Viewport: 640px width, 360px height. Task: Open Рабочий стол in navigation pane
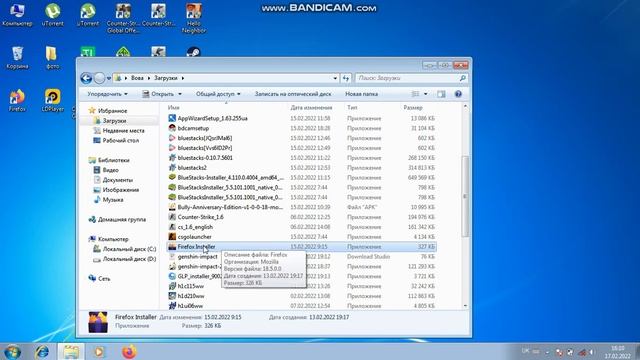click(x=120, y=140)
